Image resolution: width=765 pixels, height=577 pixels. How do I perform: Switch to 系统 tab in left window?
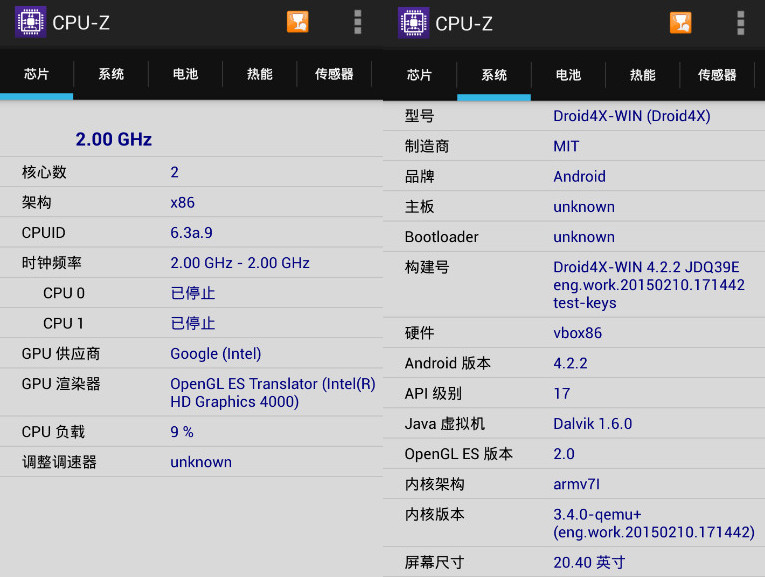(111, 74)
